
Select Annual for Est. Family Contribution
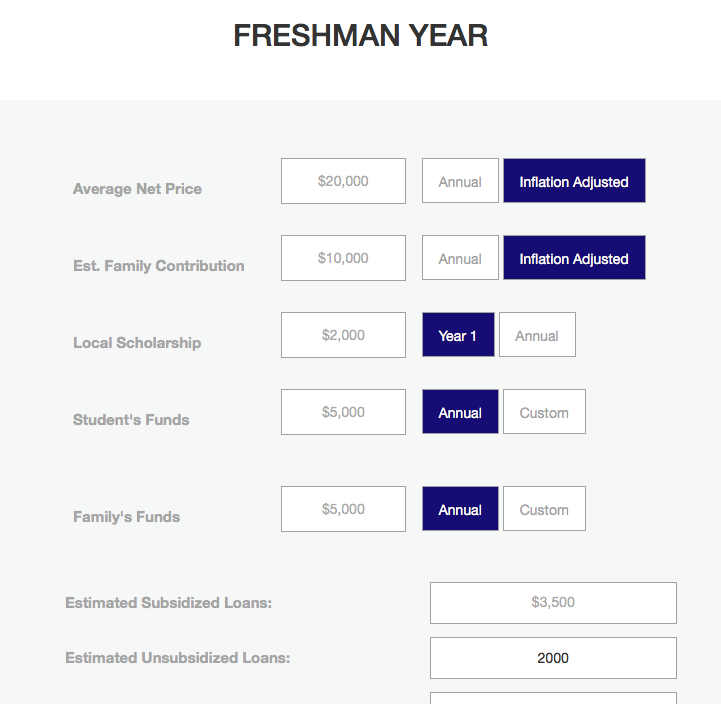pos(460,258)
